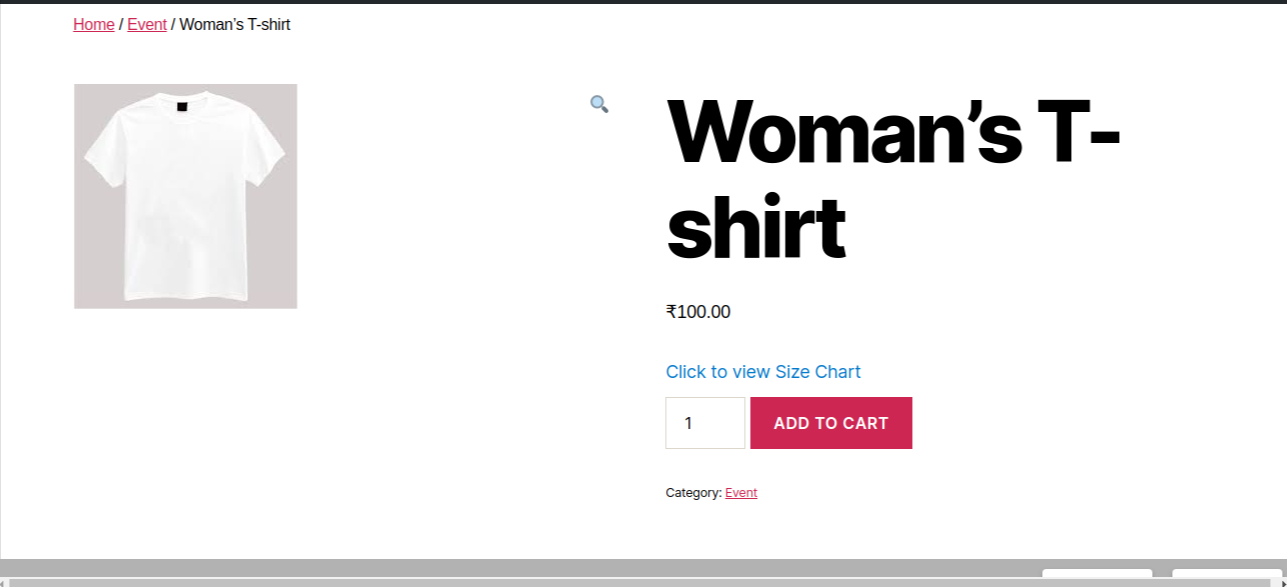
Task: Open the Home breadcrumb link
Action: [94, 25]
